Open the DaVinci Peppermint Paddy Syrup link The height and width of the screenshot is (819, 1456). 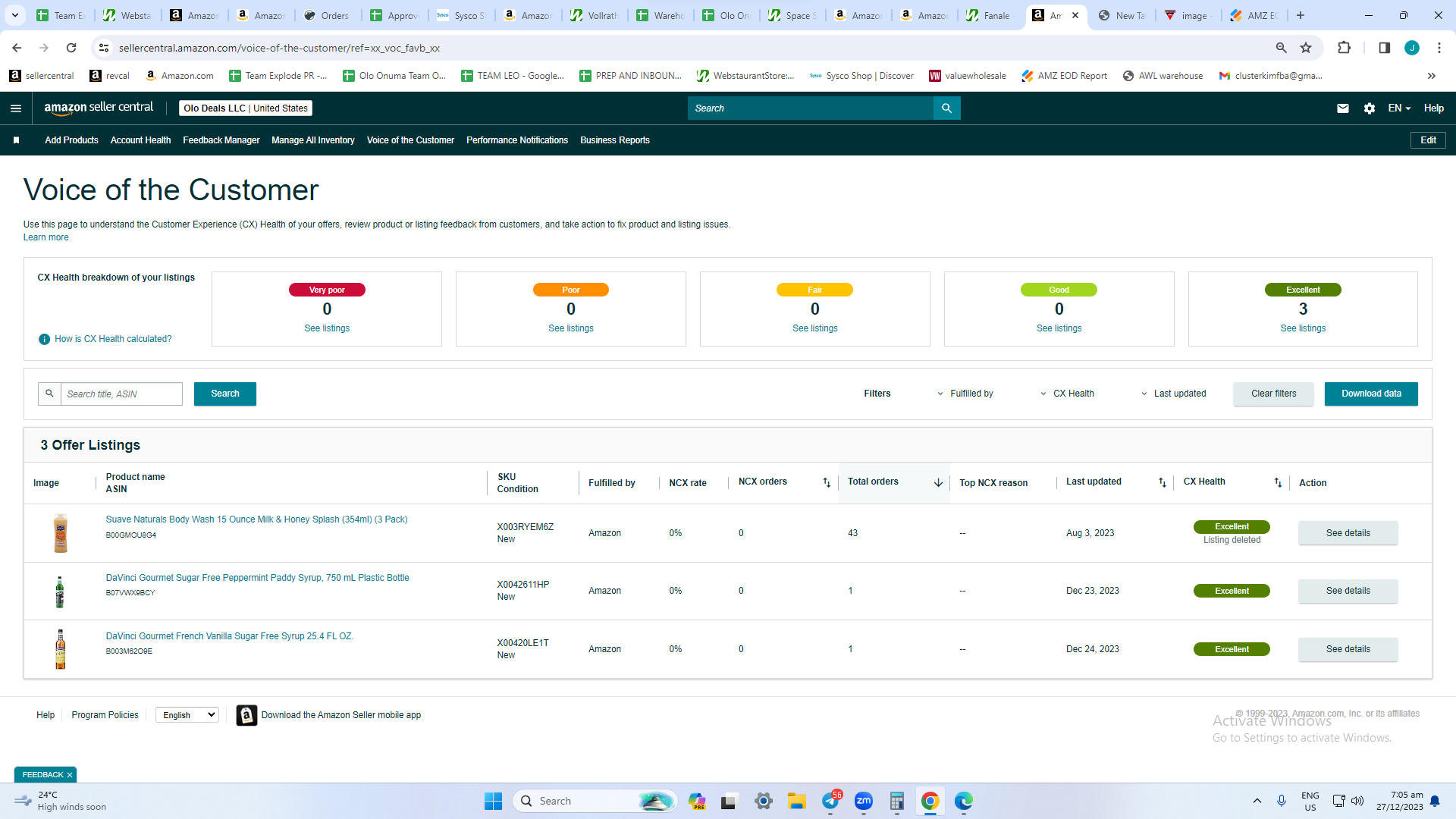[257, 578]
